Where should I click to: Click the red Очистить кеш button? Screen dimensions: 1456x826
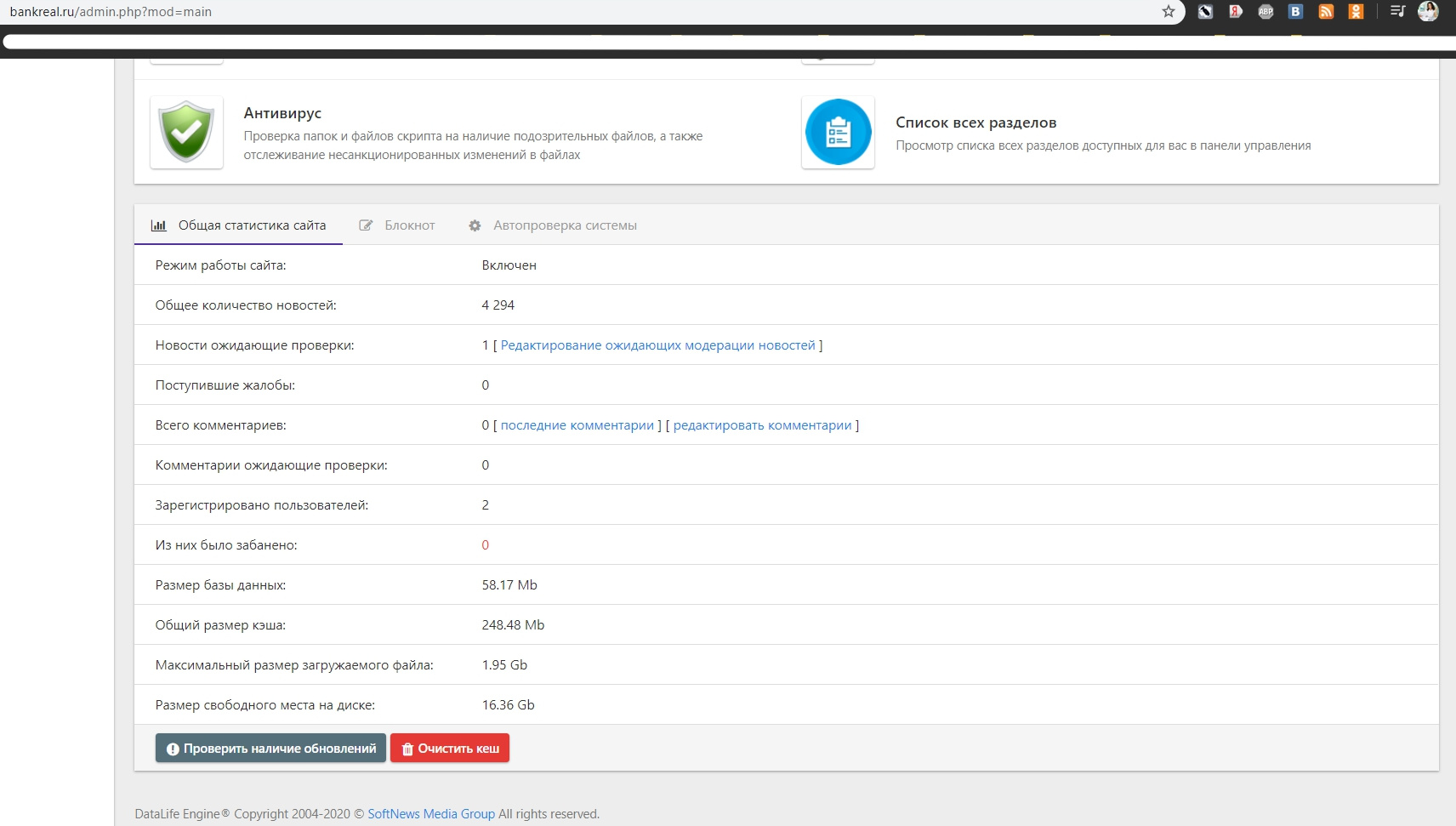click(450, 749)
